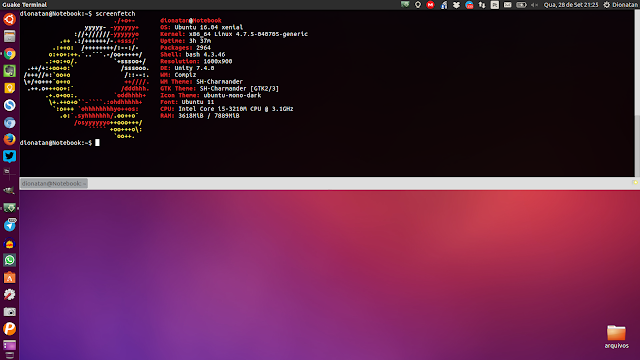Open the mail messaging indicator
This screenshot has width=640, height=360.
point(508,5)
